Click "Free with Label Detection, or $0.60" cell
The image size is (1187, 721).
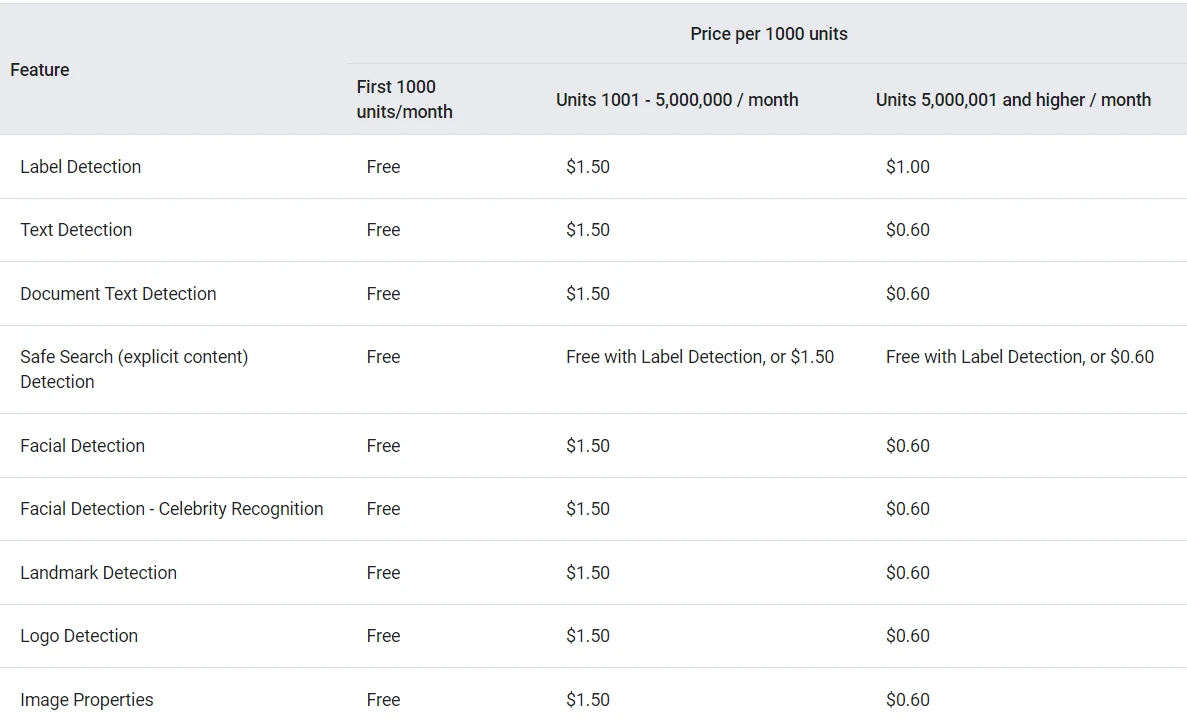[x=1019, y=357]
